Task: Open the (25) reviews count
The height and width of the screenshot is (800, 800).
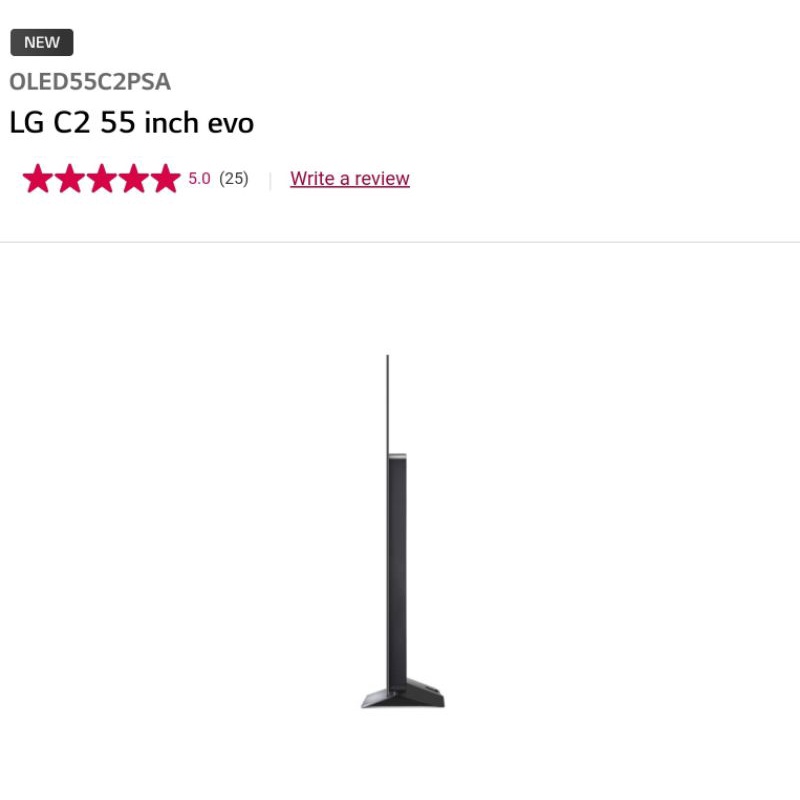Action: click(234, 179)
